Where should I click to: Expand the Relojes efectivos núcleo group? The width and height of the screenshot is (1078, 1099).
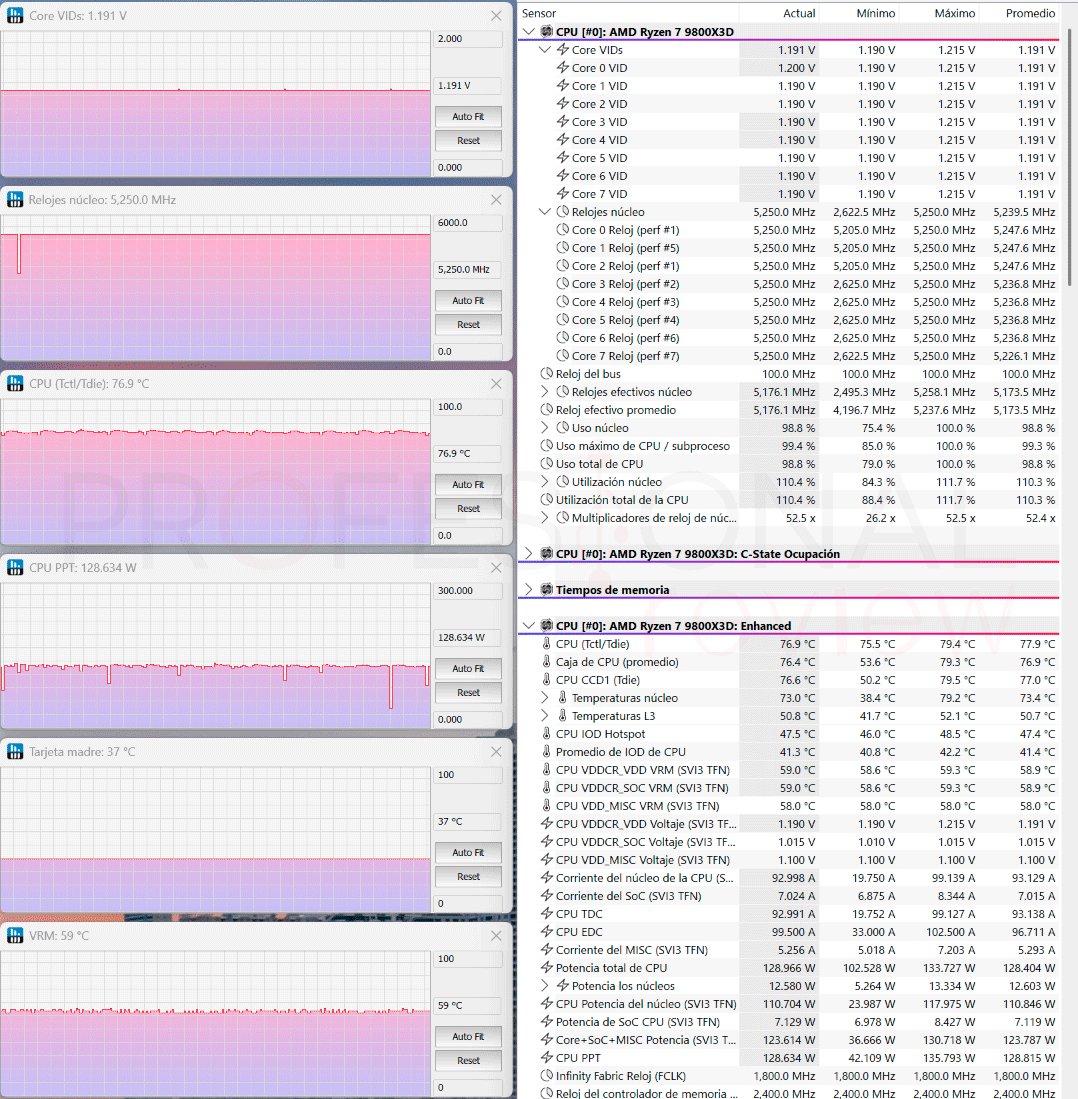coord(545,392)
